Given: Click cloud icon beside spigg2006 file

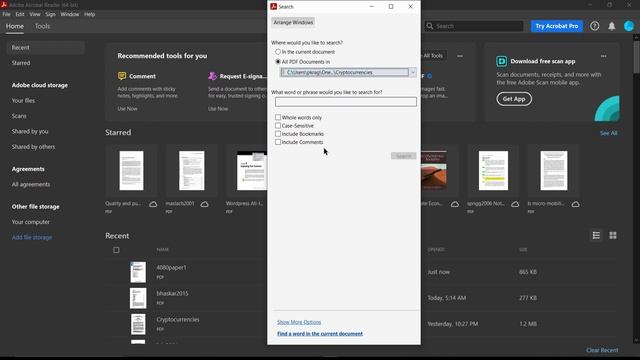Looking at the screenshot, I should [x=515, y=204].
